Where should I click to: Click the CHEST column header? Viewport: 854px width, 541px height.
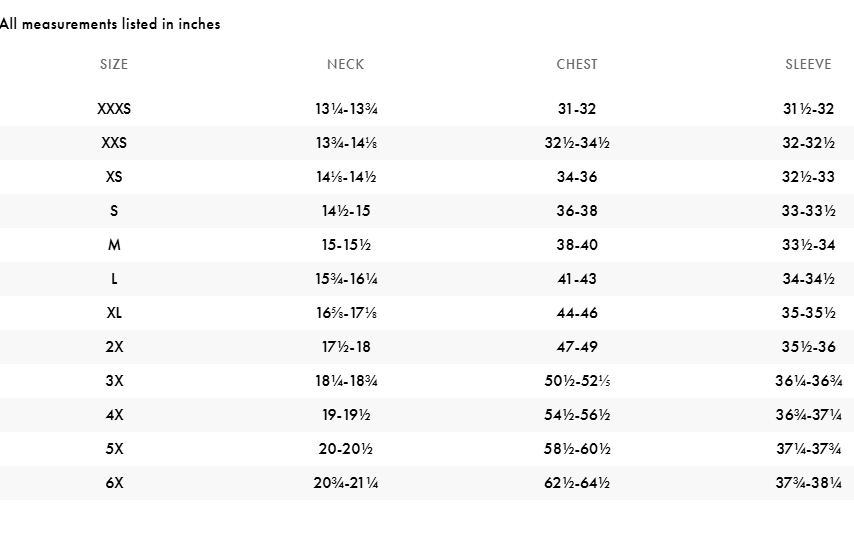pos(577,64)
